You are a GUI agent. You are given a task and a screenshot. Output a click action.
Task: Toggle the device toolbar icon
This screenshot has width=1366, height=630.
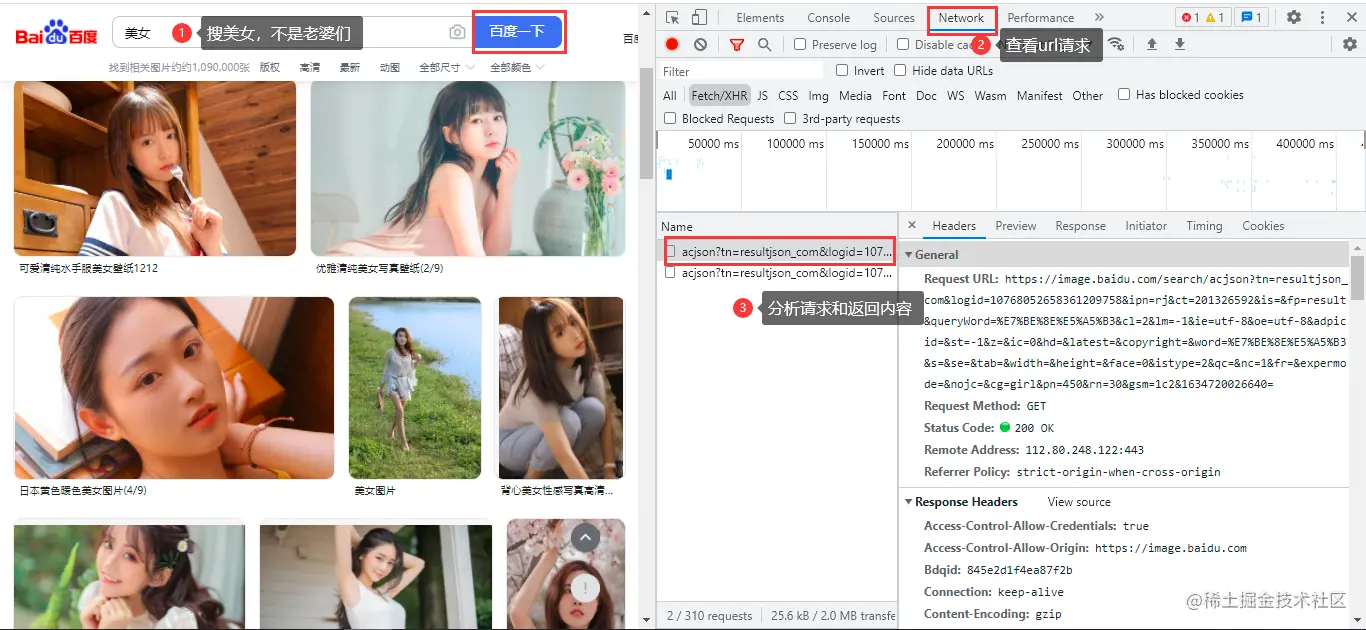point(699,17)
